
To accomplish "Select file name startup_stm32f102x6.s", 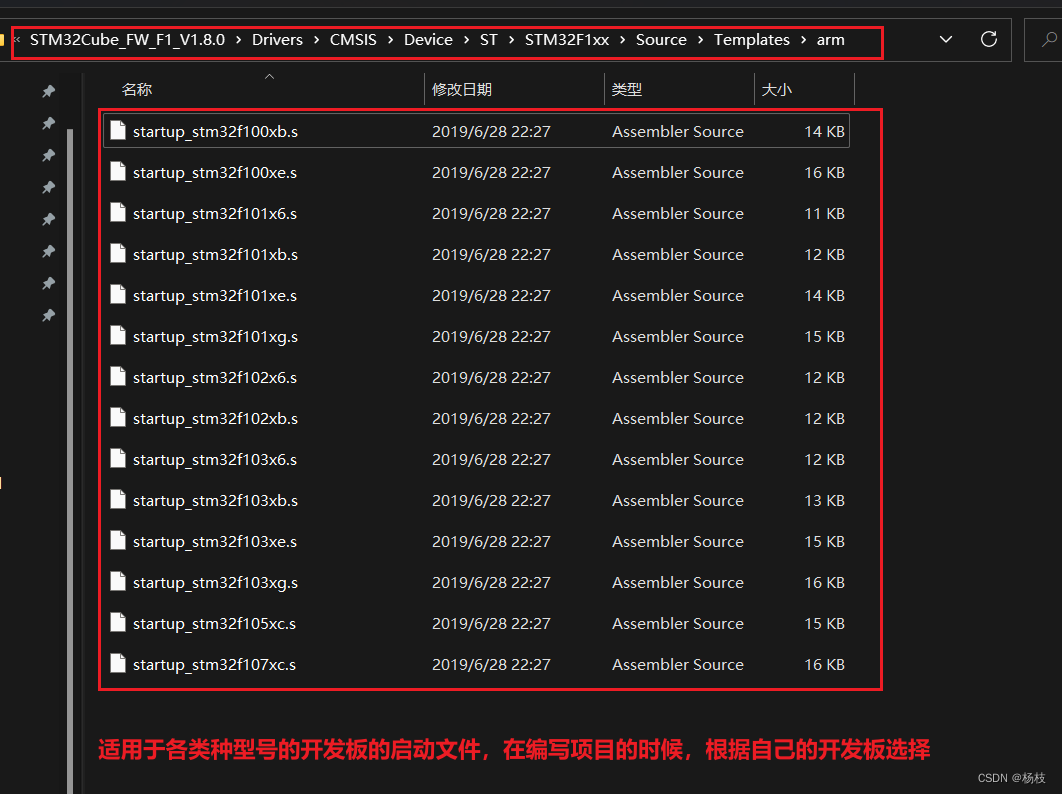I will [x=215, y=377].
